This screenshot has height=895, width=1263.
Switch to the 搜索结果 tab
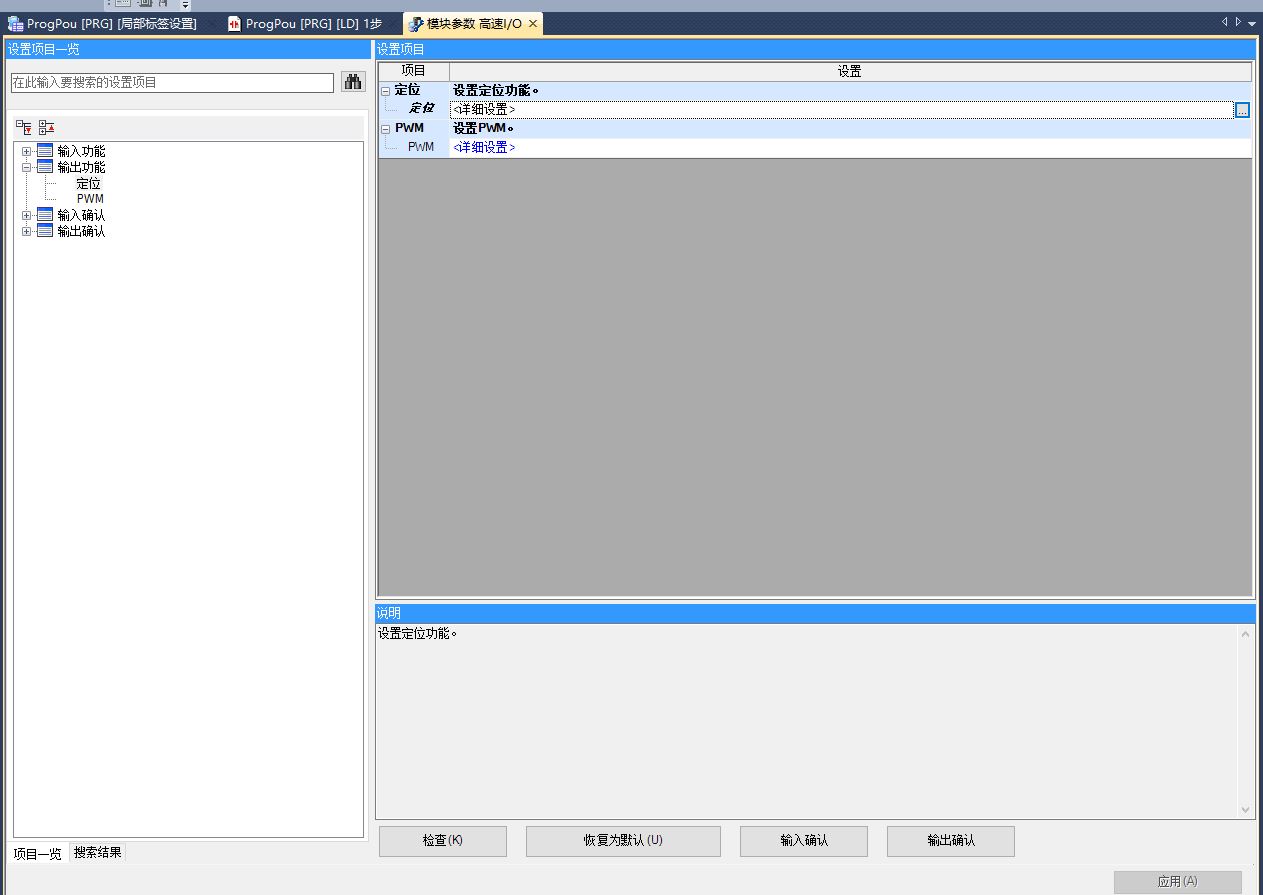[x=98, y=853]
